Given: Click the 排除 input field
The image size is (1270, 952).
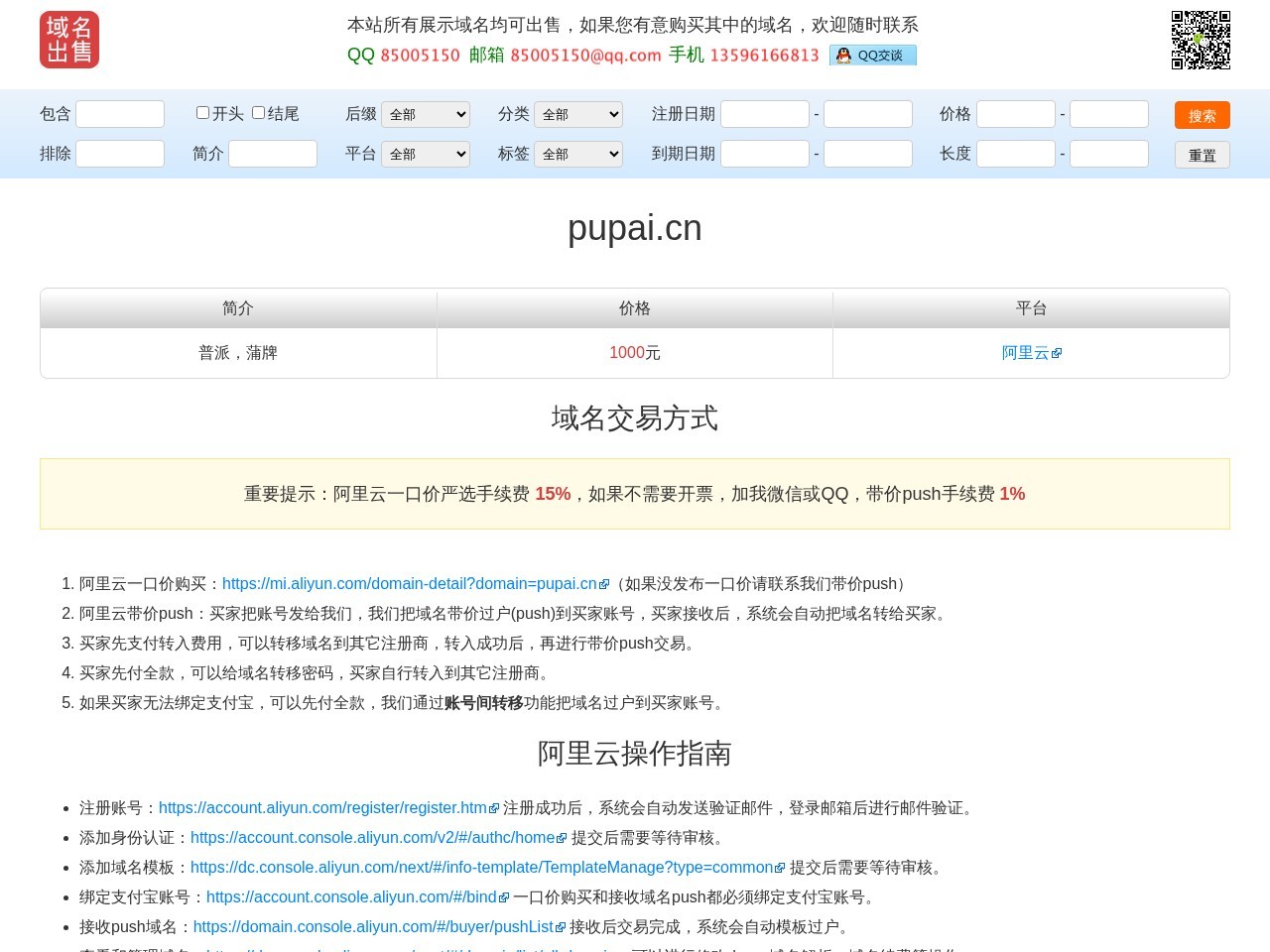Looking at the screenshot, I should [x=120, y=154].
